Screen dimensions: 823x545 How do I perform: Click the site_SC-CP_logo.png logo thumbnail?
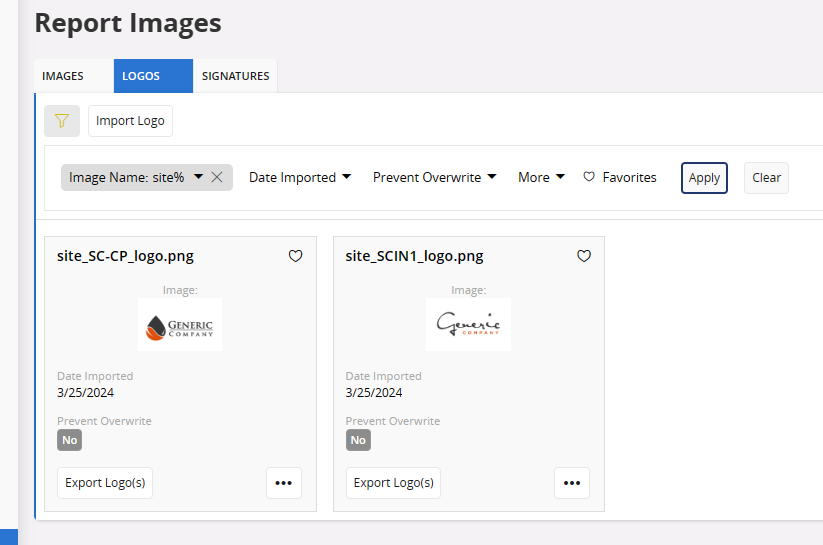coord(181,324)
